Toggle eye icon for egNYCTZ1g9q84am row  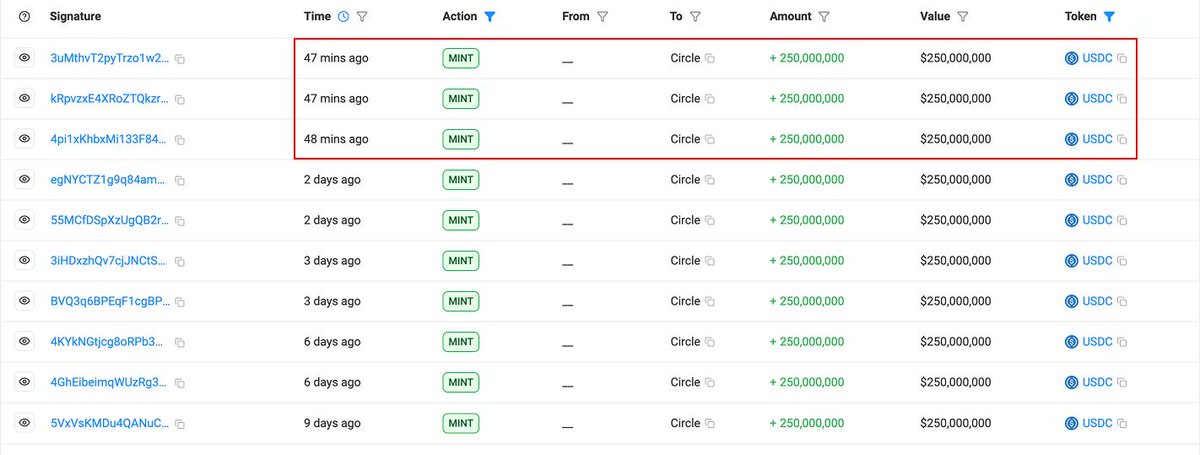tap(25, 180)
